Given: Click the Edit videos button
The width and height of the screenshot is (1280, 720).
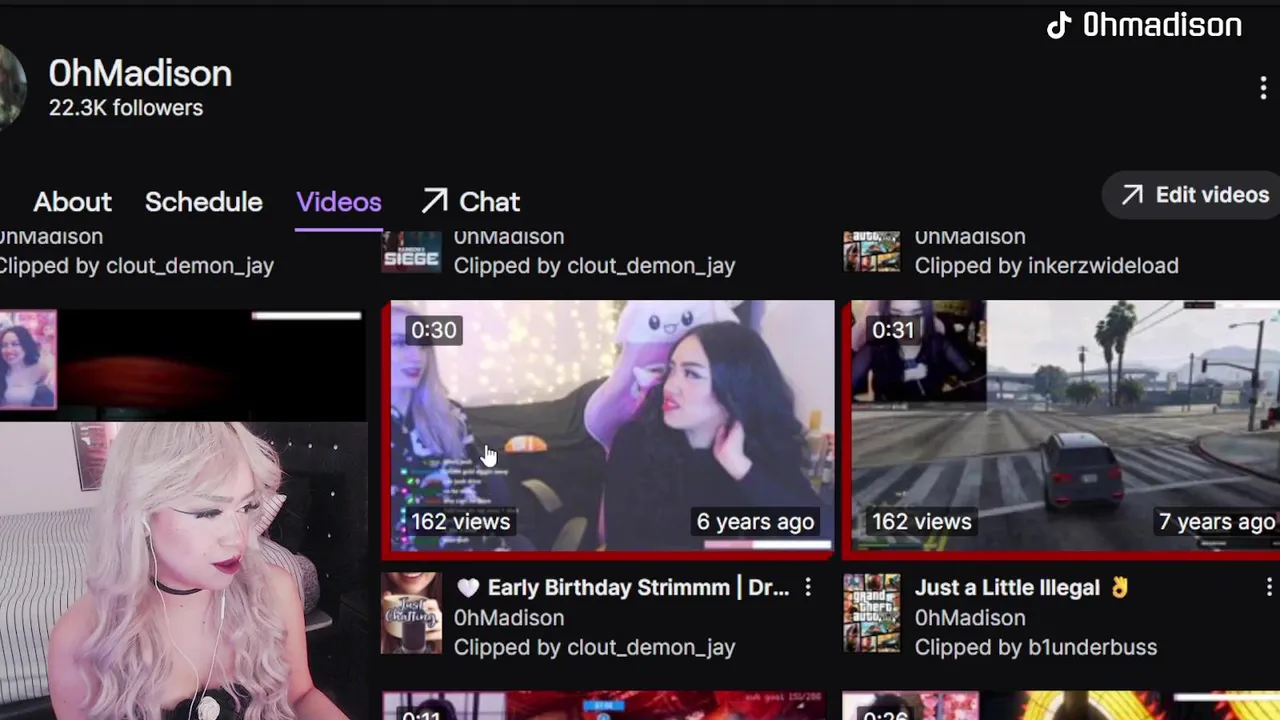Looking at the screenshot, I should click(1194, 195).
